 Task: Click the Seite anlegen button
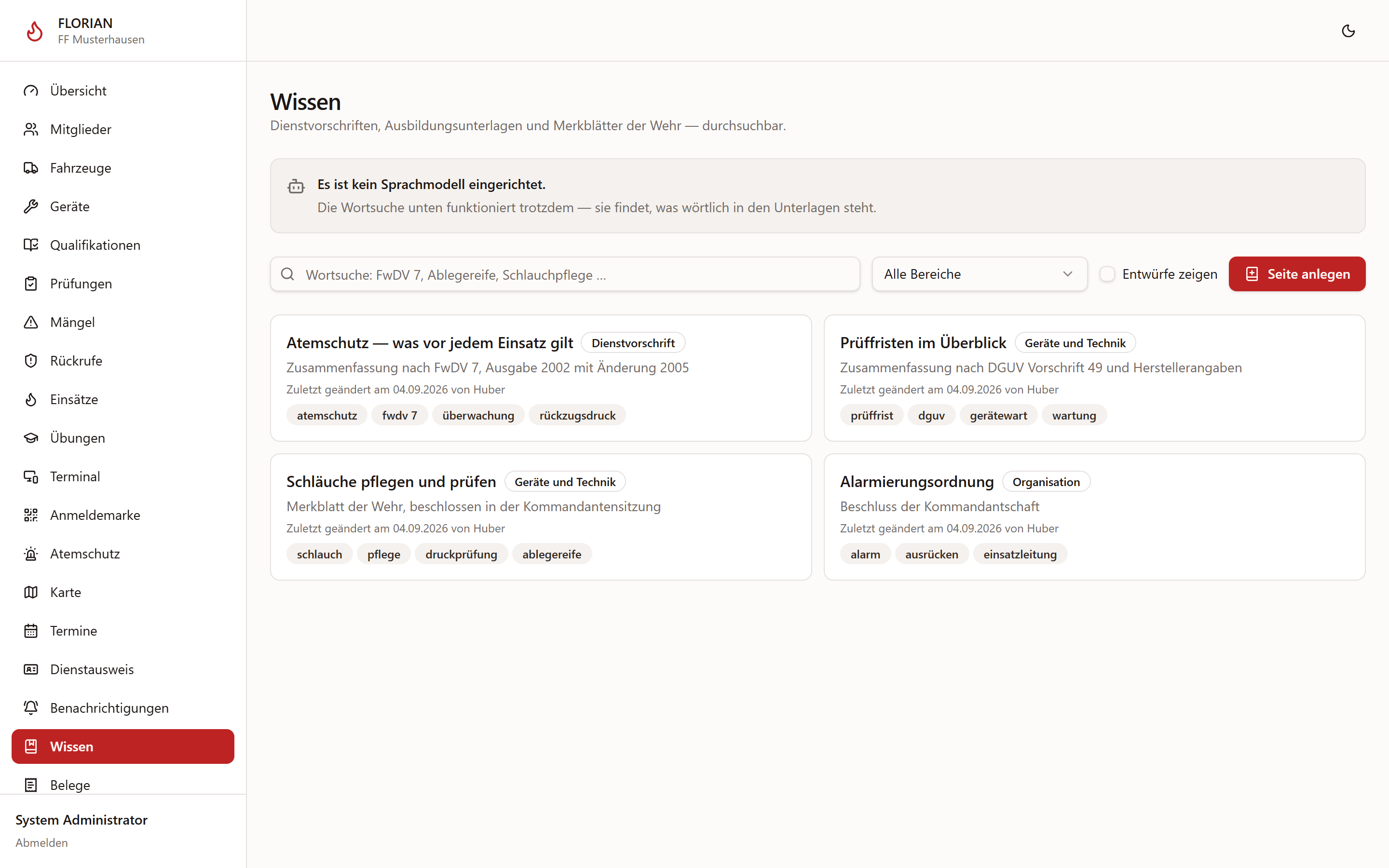coord(1296,274)
